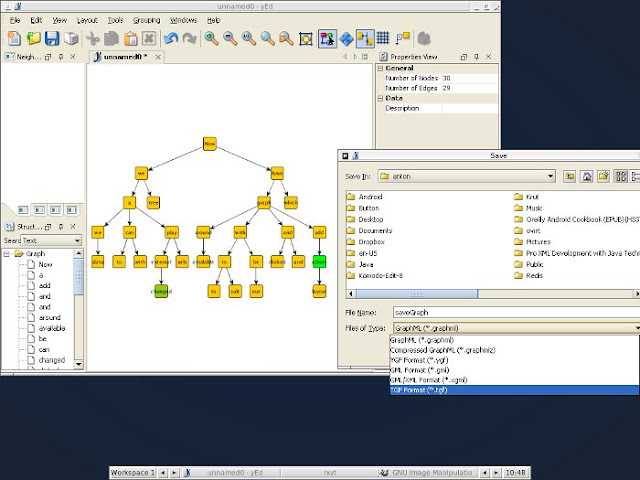
Task: Select second neighborhood view mode tab icon
Action: coord(39,210)
